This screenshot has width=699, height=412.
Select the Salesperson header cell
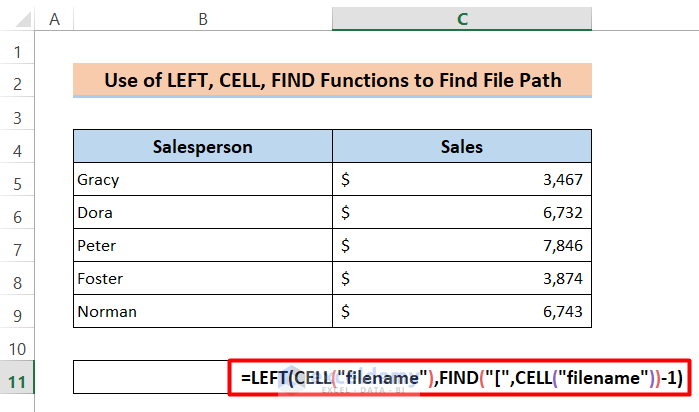coord(203,147)
